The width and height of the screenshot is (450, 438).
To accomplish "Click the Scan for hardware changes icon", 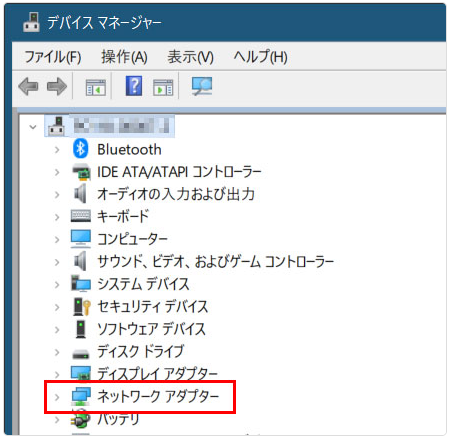I will [202, 86].
